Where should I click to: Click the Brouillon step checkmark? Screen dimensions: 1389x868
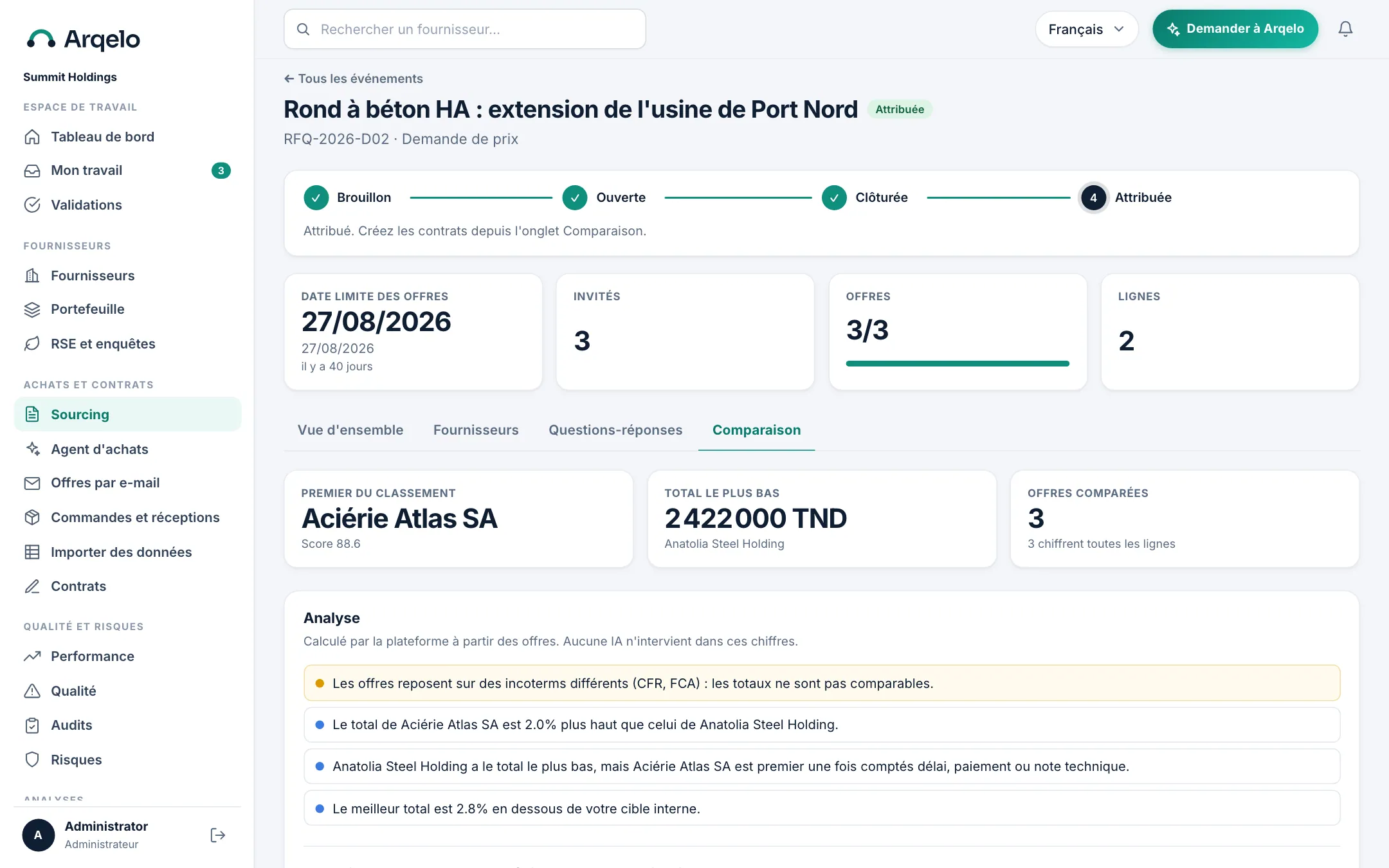pos(316,198)
